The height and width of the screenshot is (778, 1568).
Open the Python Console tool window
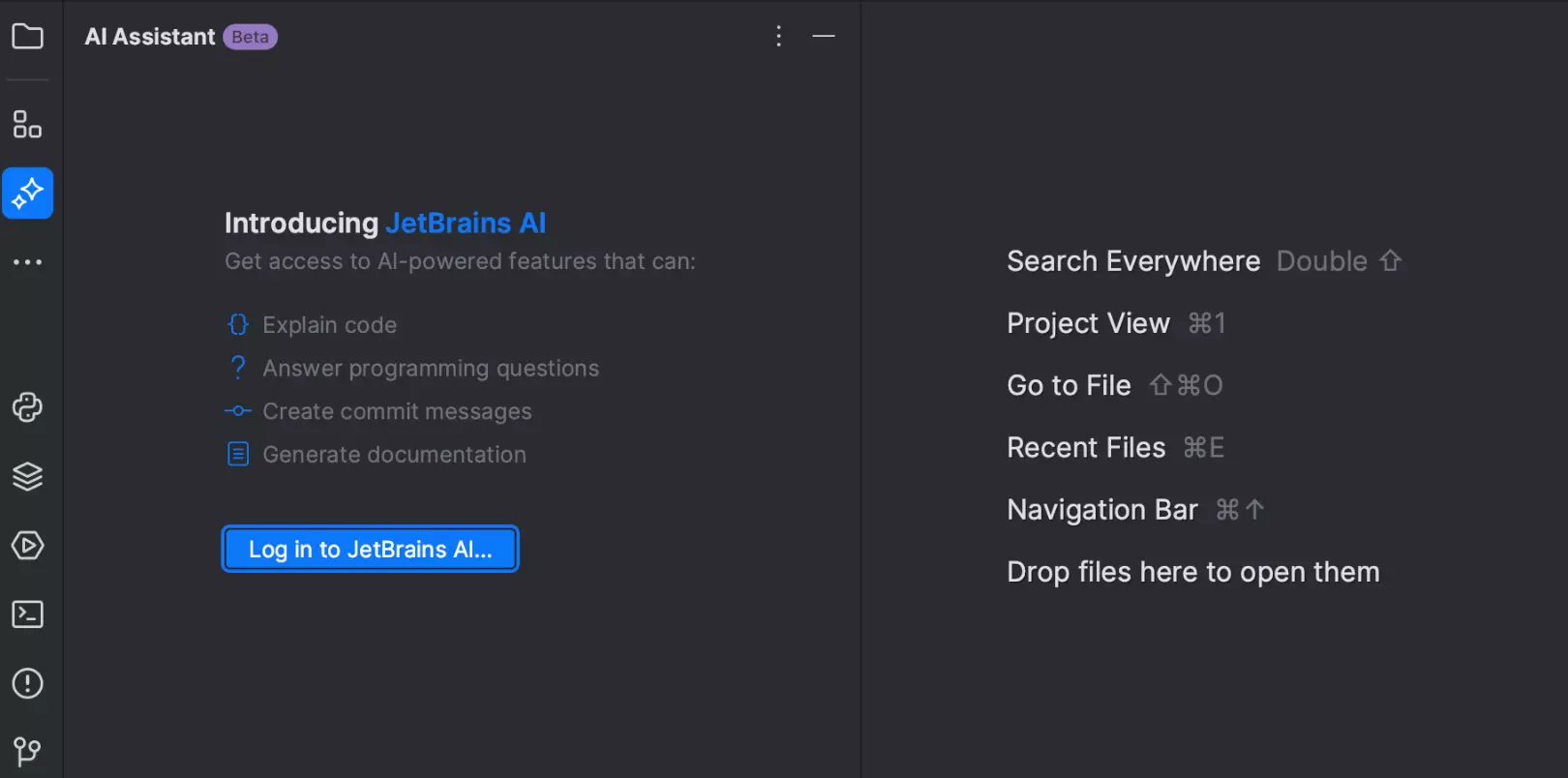tap(27, 407)
